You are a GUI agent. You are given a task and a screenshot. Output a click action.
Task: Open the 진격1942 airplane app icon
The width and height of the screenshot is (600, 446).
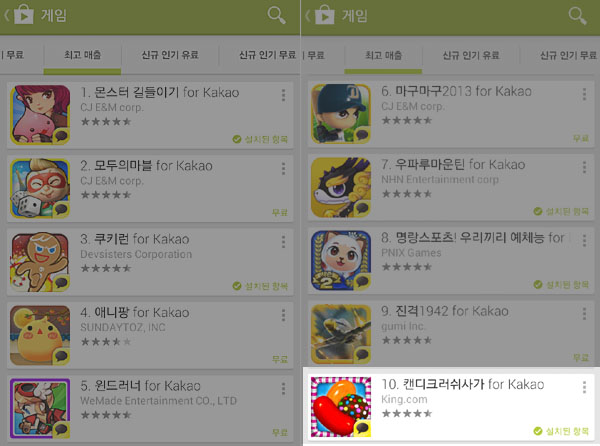click(x=341, y=334)
